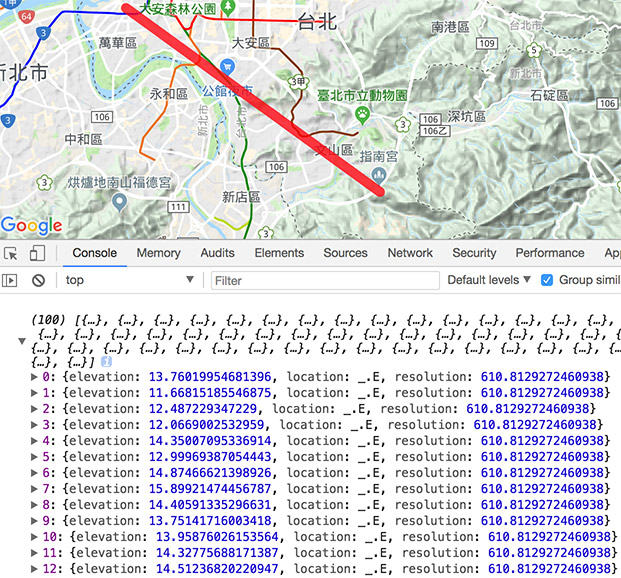Click the blue shopping bag map marker
Image resolution: width=621 pixels, height=578 pixels.
(x=227, y=66)
